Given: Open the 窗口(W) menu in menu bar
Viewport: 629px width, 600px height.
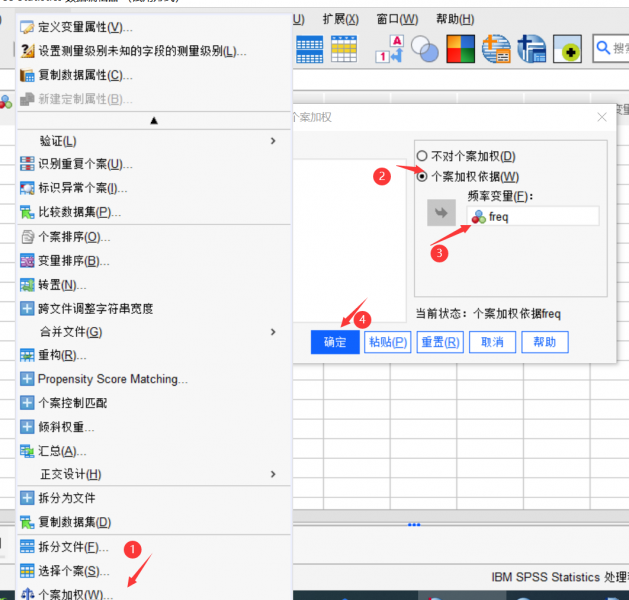Looking at the screenshot, I should (397, 19).
